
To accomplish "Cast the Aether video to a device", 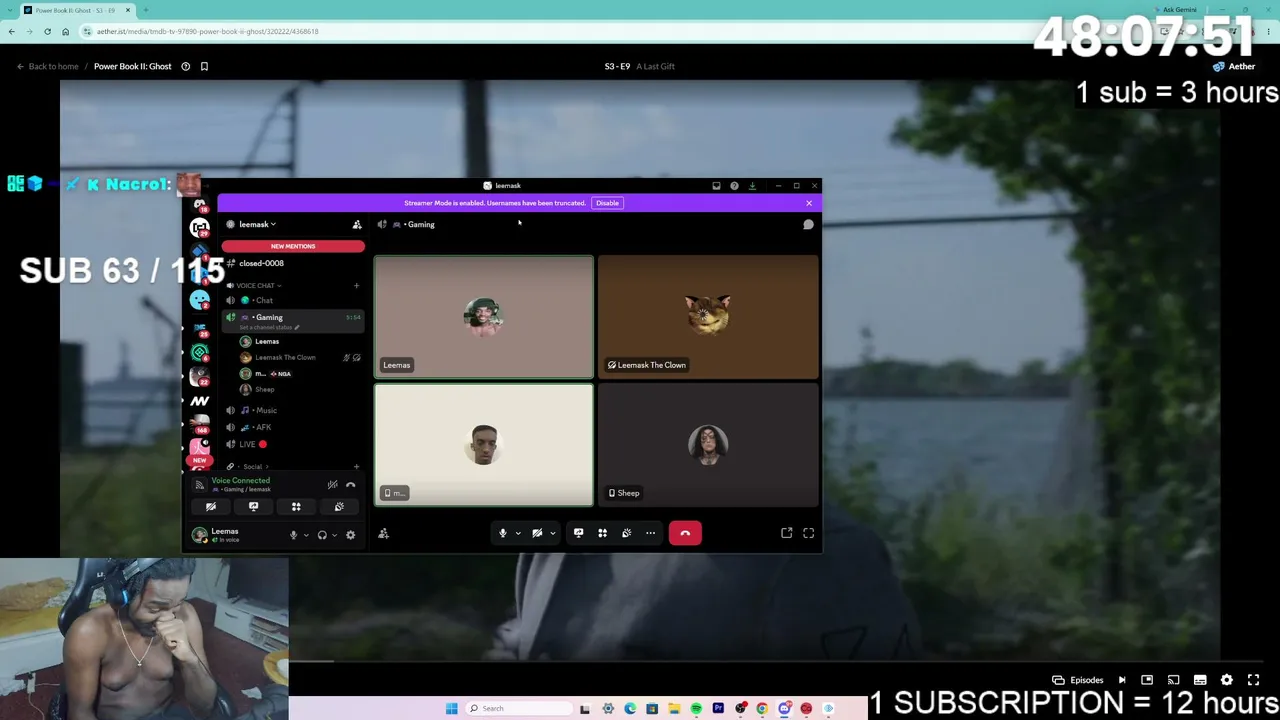I will point(1174,680).
